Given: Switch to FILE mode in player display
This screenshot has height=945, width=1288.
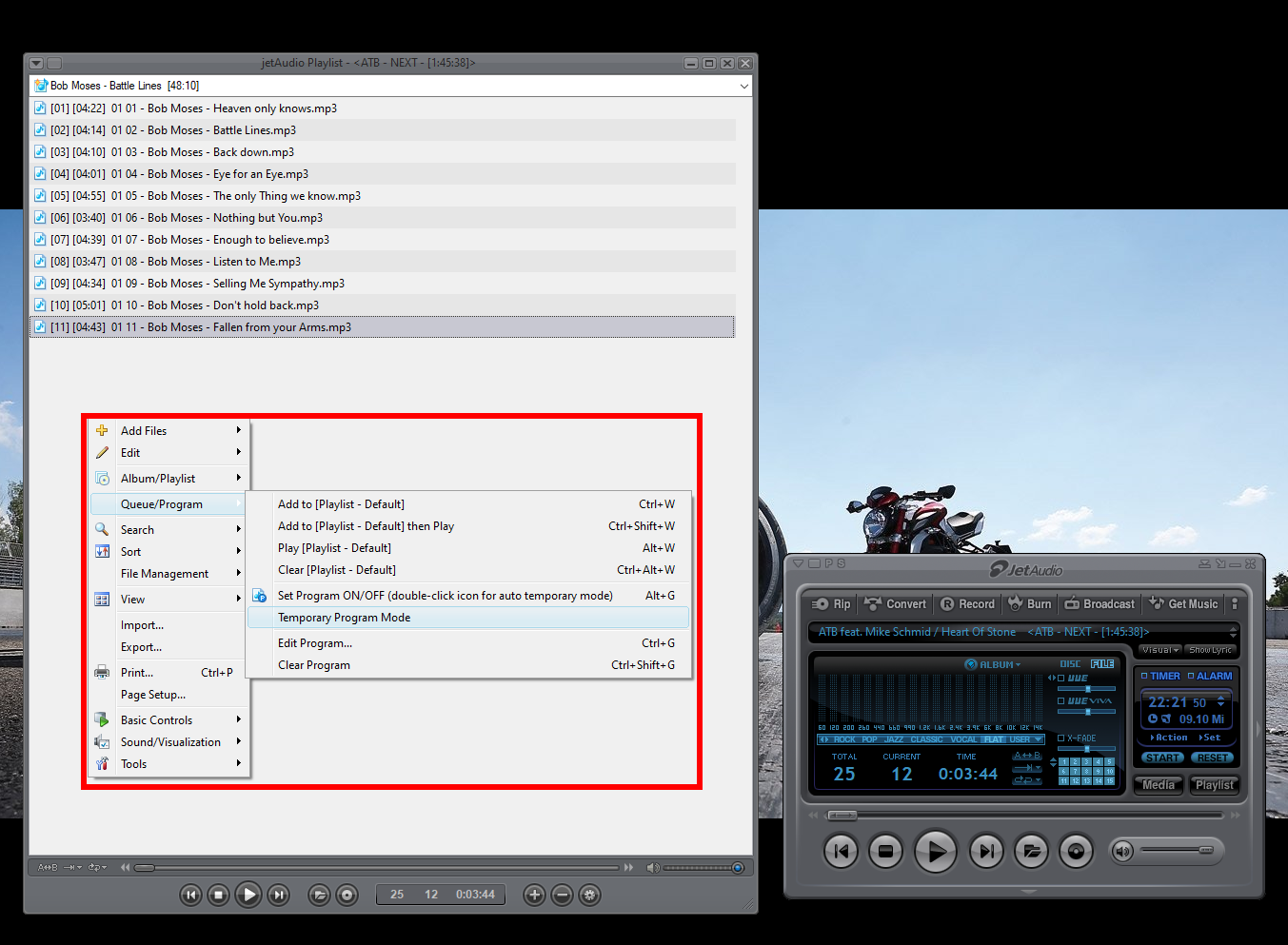Looking at the screenshot, I should (x=1102, y=664).
